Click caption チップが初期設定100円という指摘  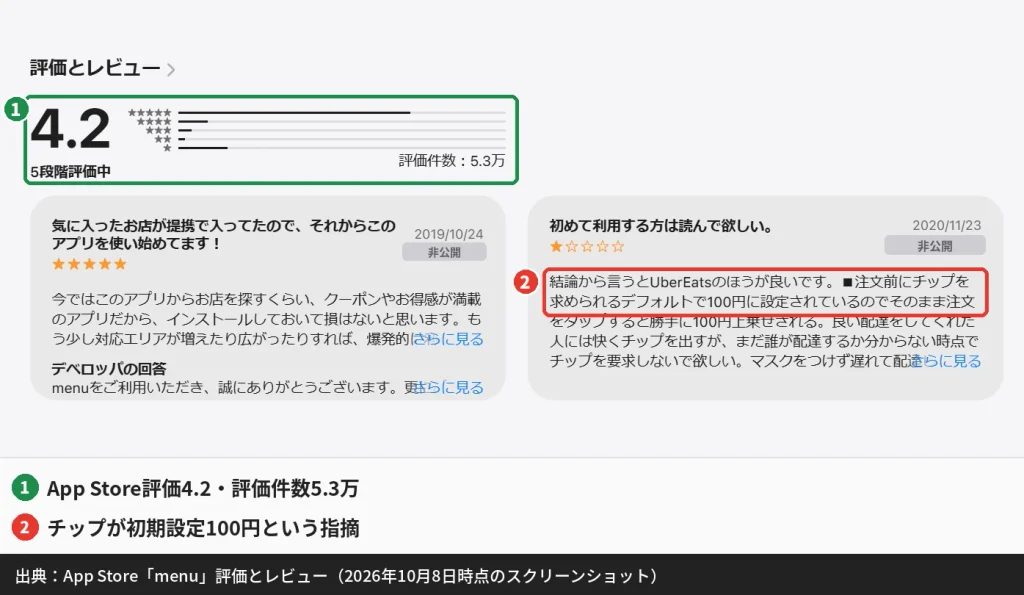point(203,528)
